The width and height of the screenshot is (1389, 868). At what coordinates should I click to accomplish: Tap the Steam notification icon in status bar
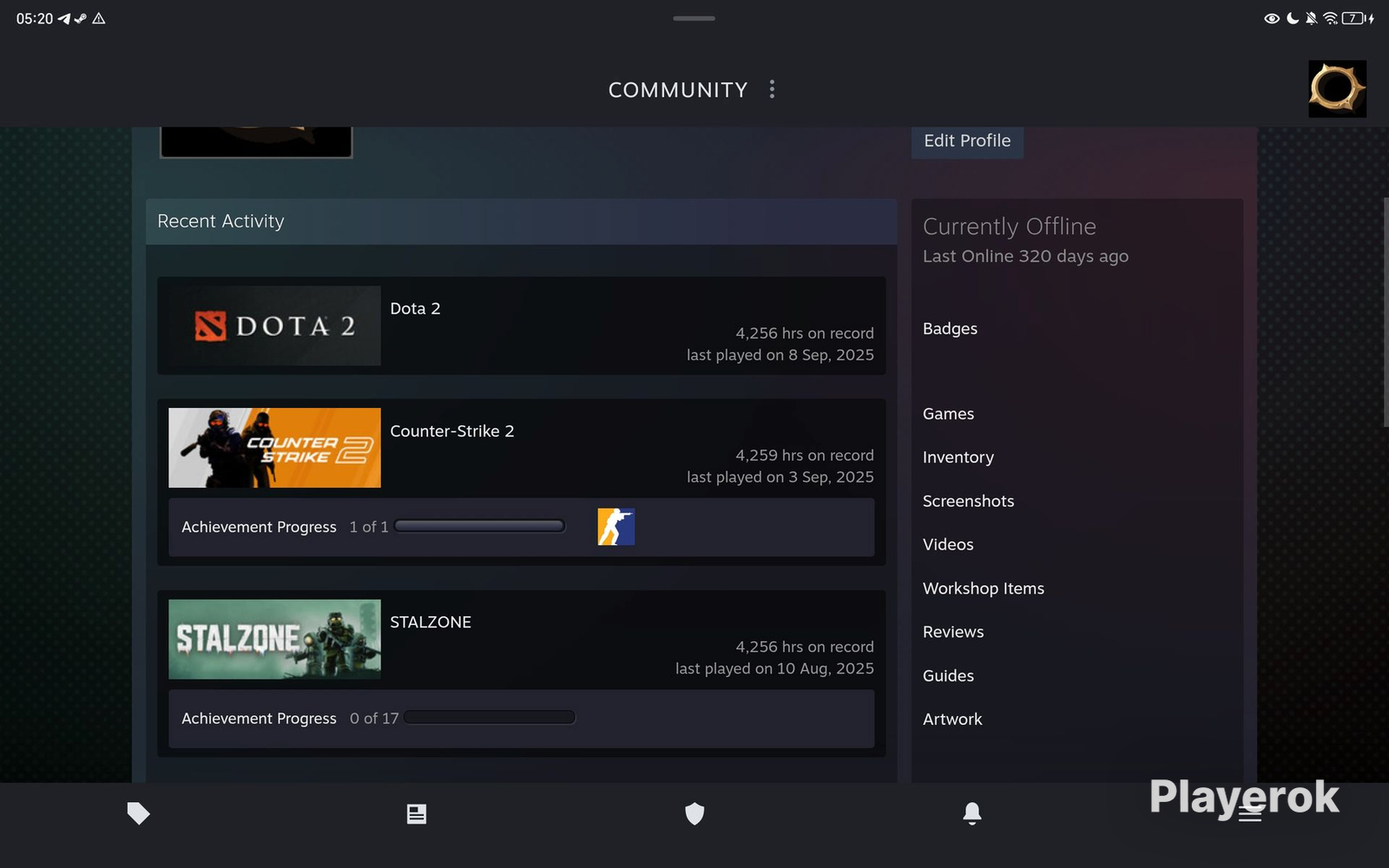pyautogui.click(x=80, y=18)
